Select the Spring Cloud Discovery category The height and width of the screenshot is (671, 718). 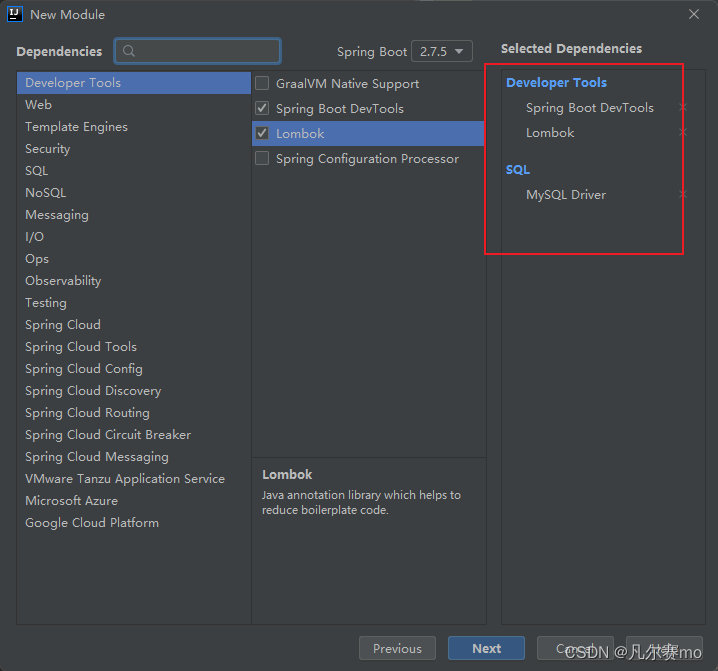click(x=134, y=391)
